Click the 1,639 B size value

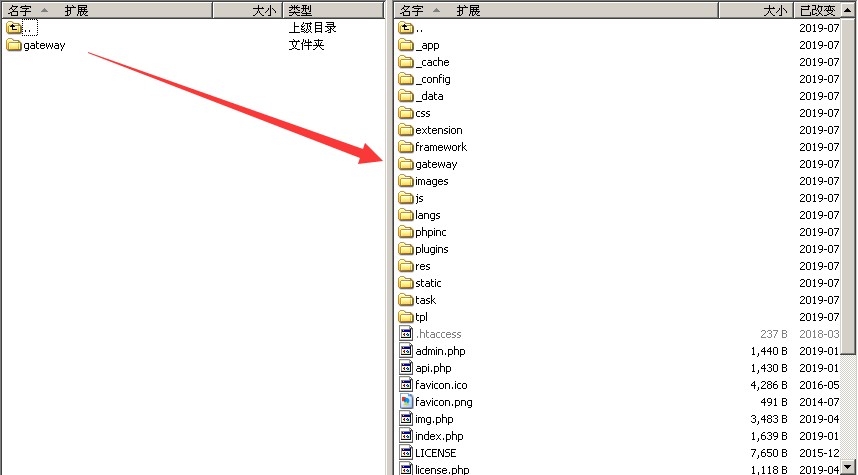click(x=769, y=436)
